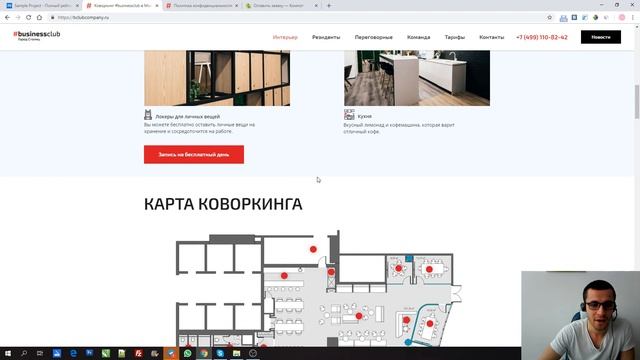Click the lockers photo thumbnail

coord(217,78)
